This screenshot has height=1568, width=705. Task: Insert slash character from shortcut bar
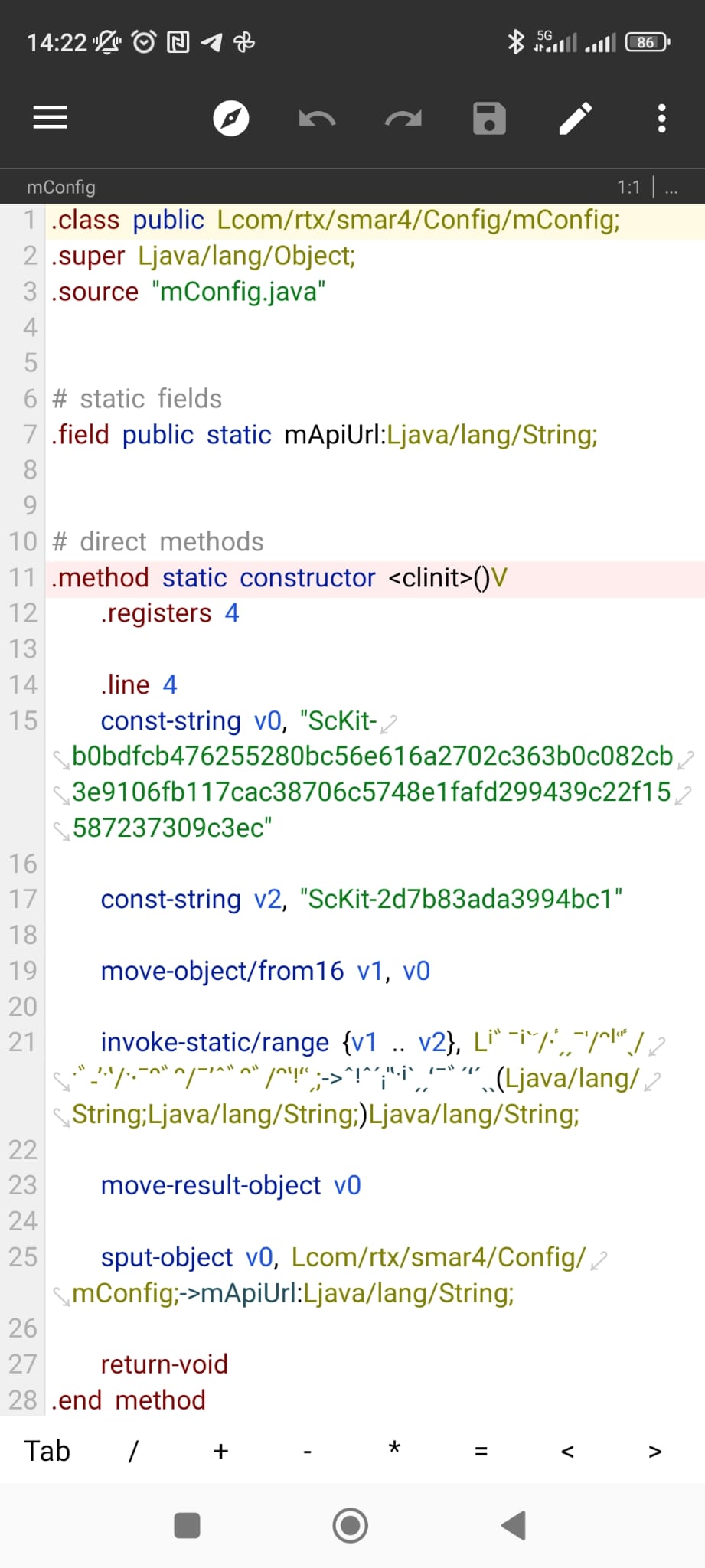(x=133, y=1451)
